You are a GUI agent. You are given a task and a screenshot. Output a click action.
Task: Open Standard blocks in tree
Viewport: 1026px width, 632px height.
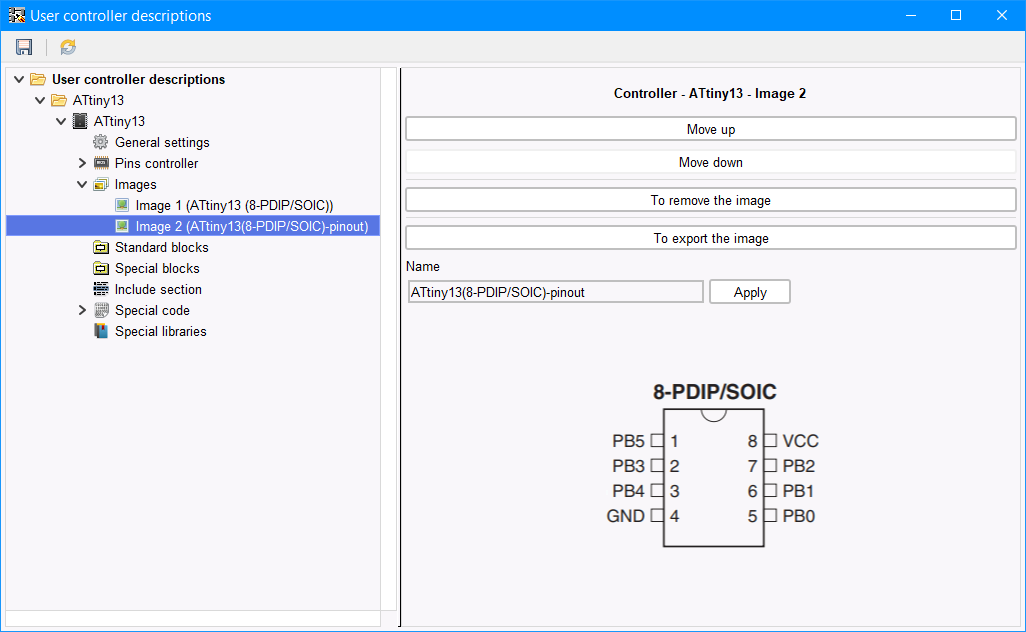[162, 247]
